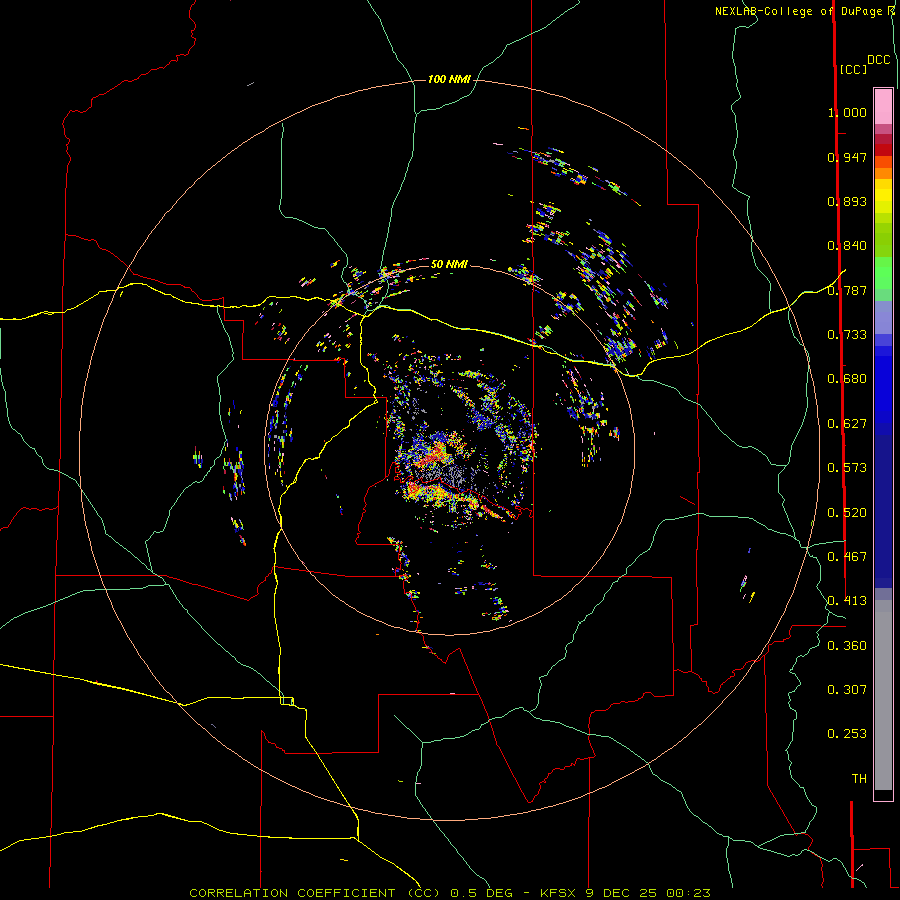This screenshot has height=900, width=900.
Task: Click the 0.360 scale value
Action: pos(847,646)
